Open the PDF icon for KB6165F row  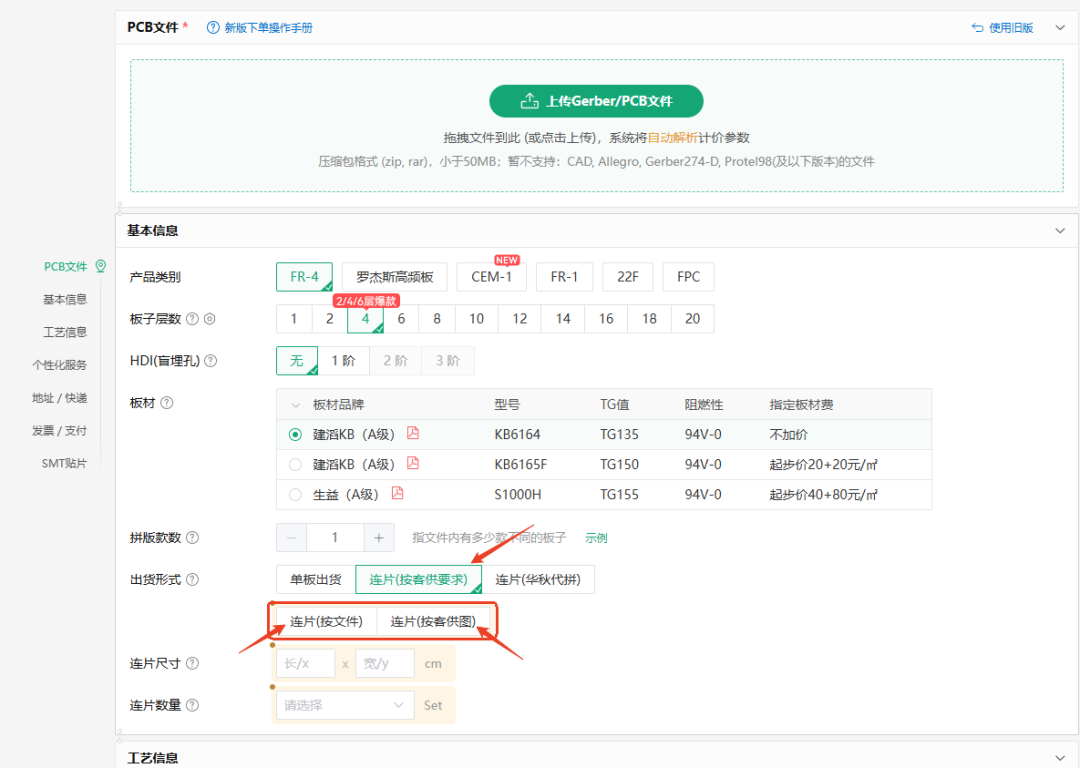413,463
